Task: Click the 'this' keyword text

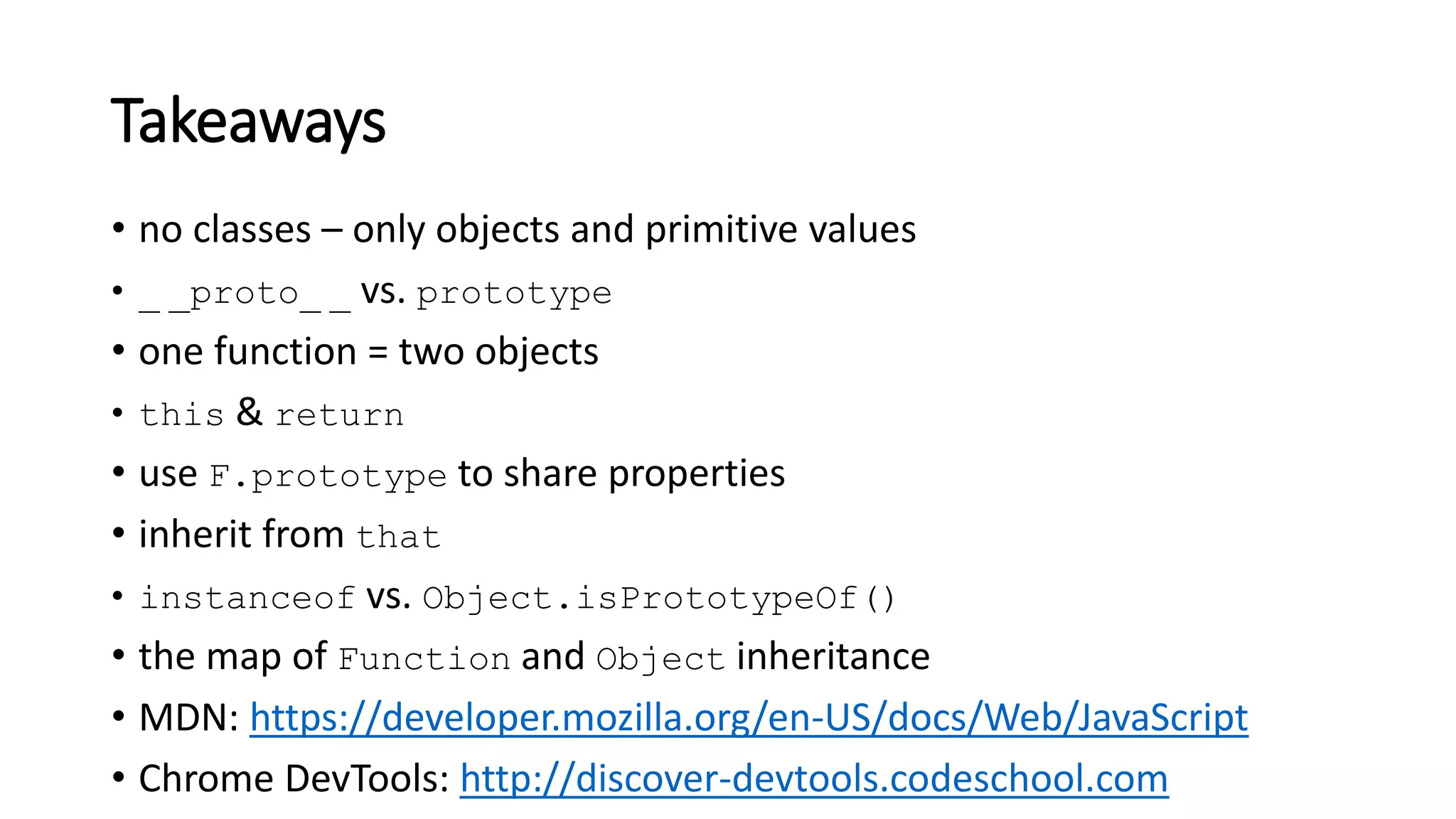Action: pos(181,415)
